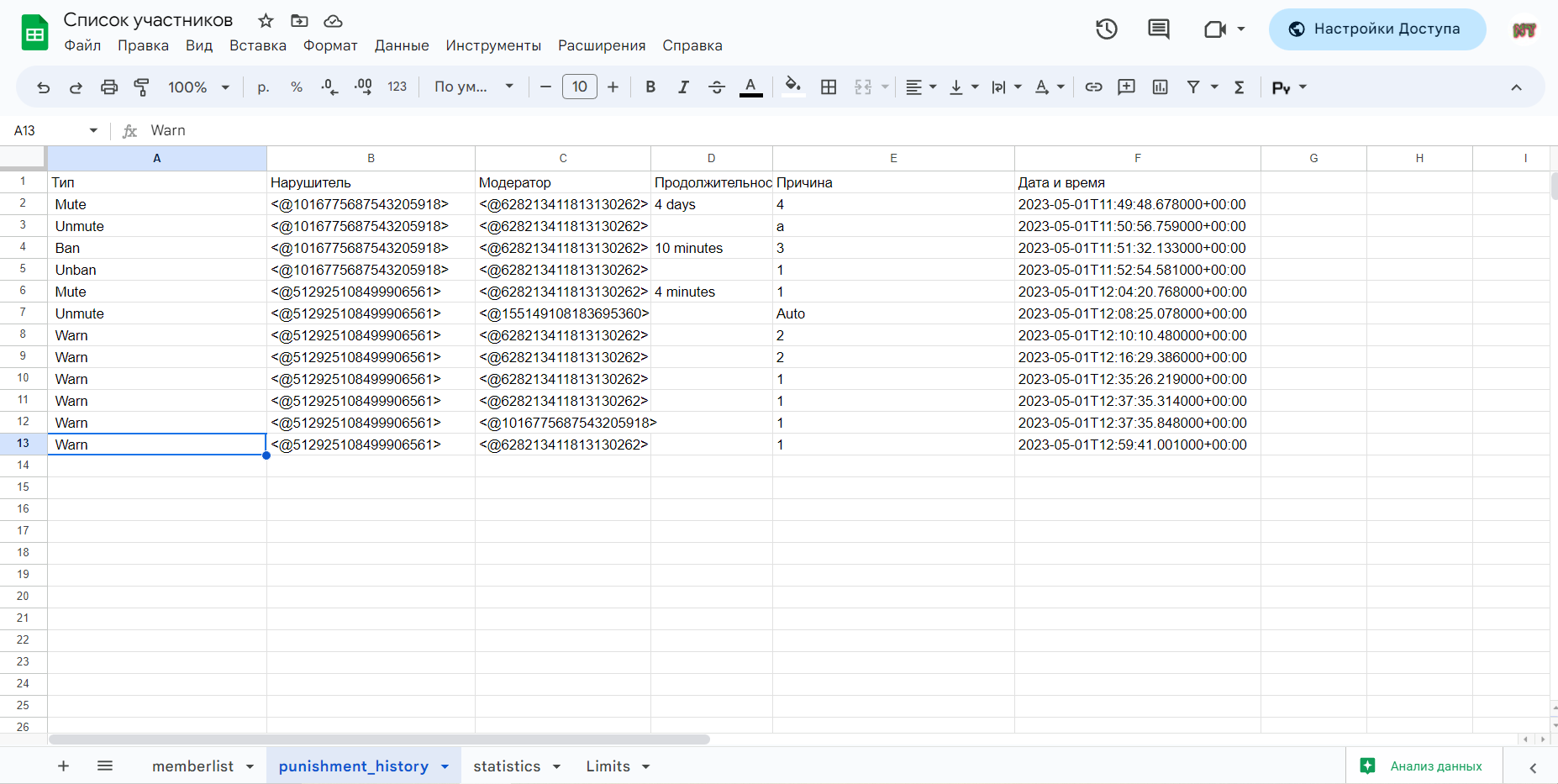Insert a comment on cell A13
This screenshot has width=1558, height=784.
coord(1126,87)
